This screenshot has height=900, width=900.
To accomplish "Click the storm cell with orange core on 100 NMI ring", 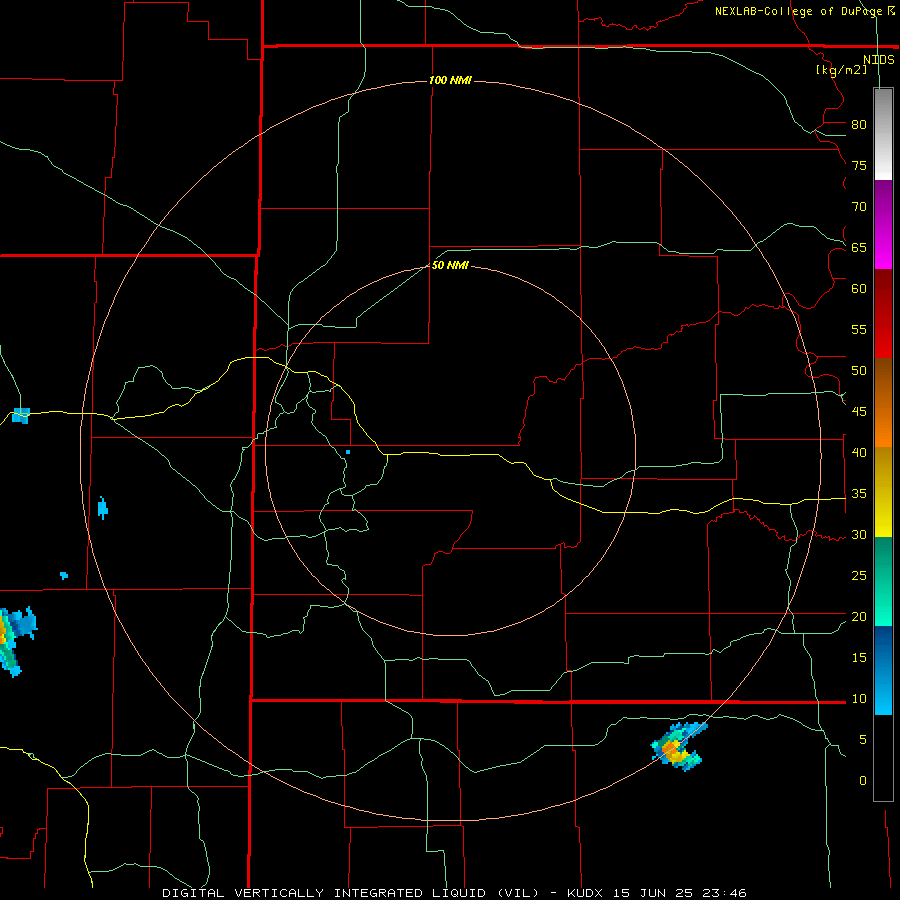I will (x=678, y=746).
